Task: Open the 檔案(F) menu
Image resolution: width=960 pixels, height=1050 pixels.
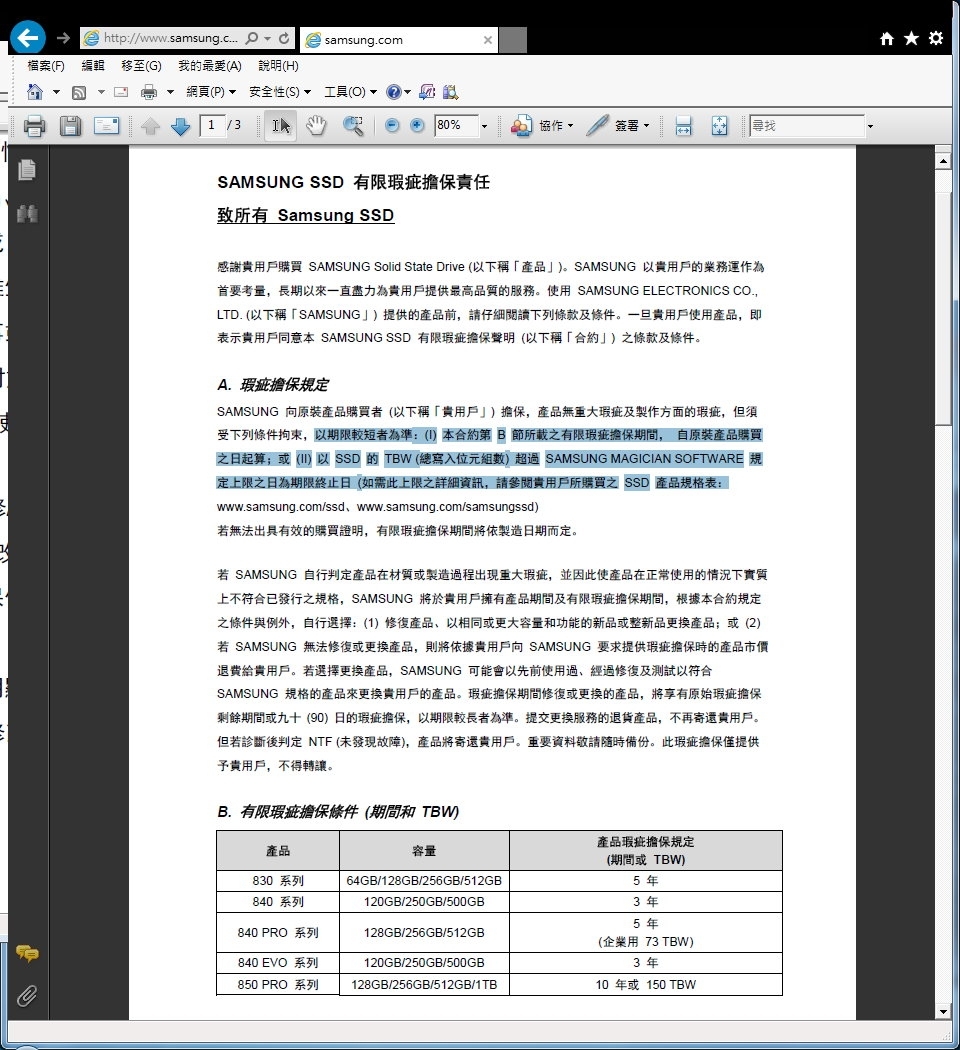Action: (46, 66)
